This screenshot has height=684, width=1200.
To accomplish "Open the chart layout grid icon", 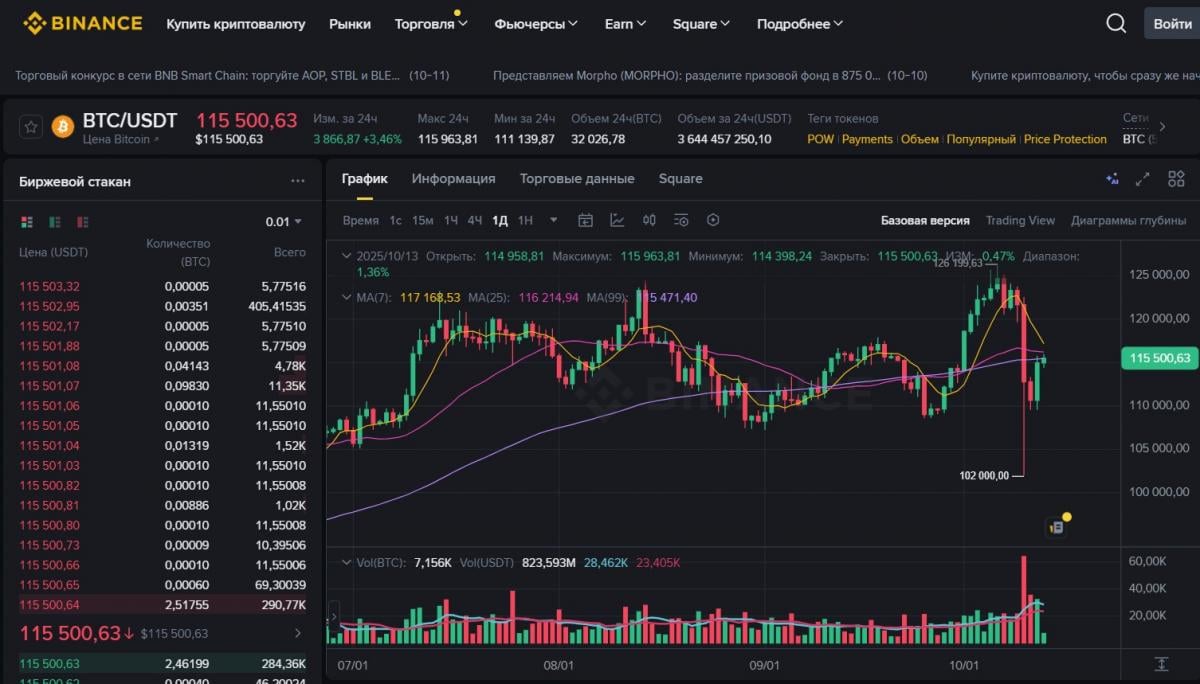I will tap(1175, 179).
